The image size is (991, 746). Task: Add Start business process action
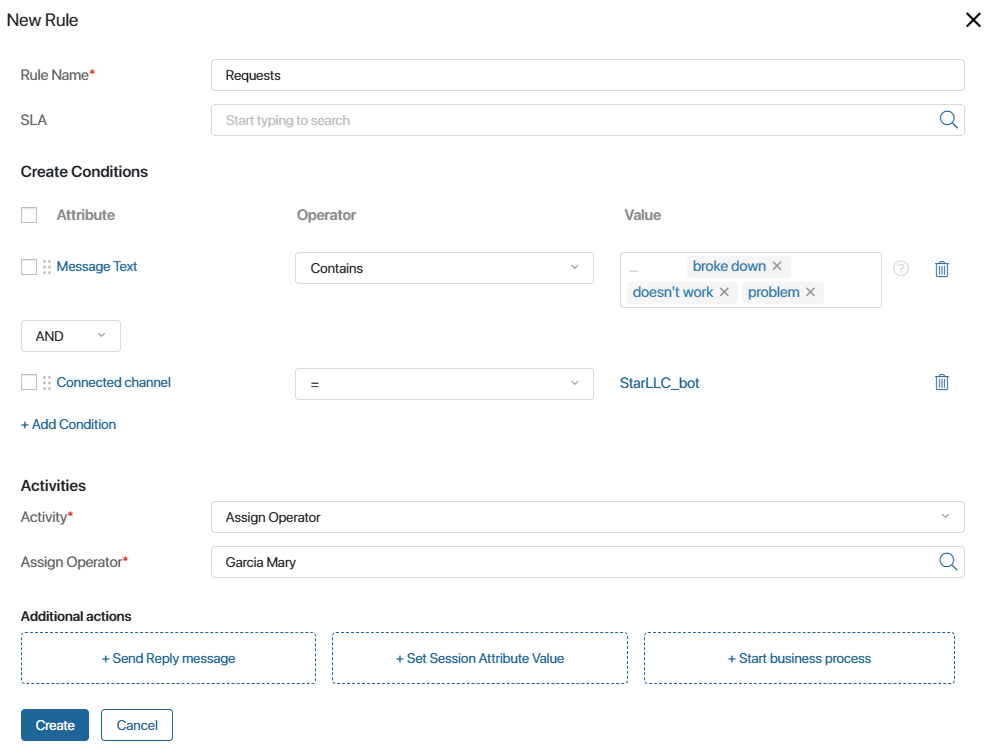click(x=799, y=658)
